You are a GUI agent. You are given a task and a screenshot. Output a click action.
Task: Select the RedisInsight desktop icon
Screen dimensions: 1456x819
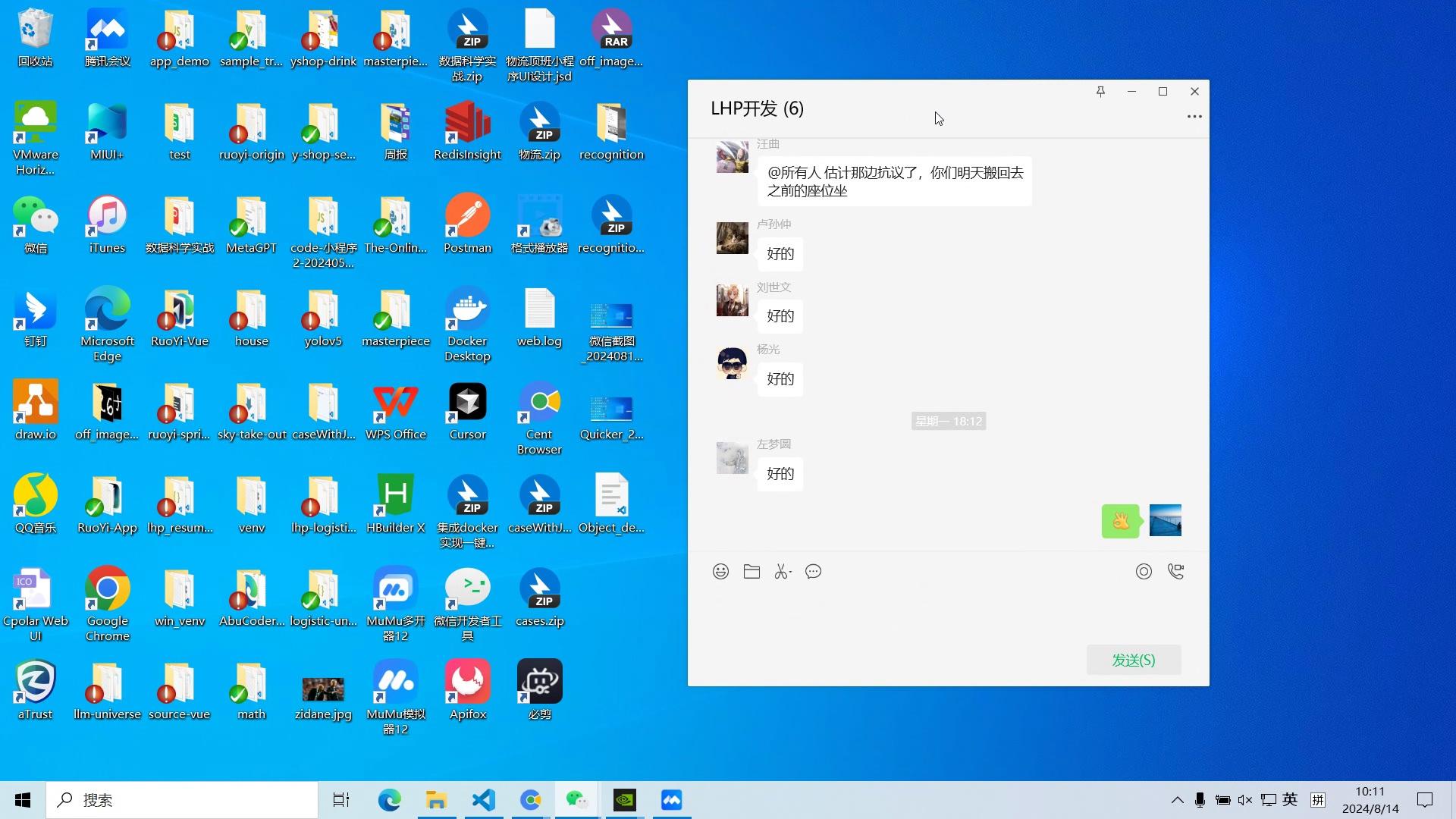pos(467,131)
